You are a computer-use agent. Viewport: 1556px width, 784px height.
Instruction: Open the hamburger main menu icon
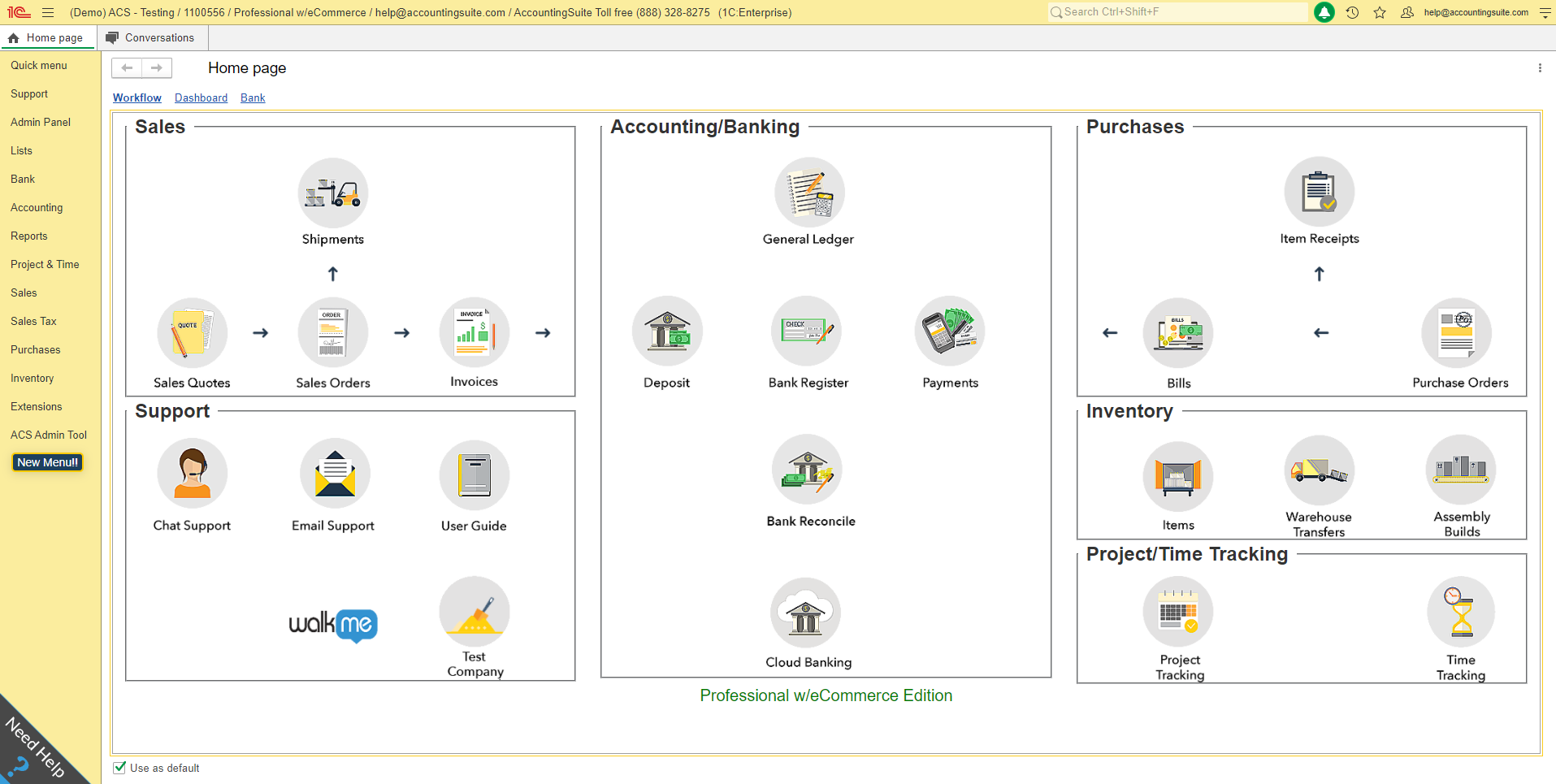(x=48, y=12)
